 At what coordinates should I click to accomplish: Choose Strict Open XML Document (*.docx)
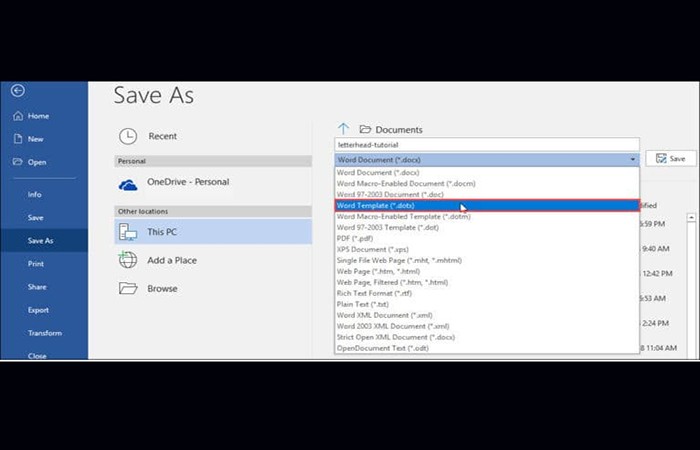[487, 337]
